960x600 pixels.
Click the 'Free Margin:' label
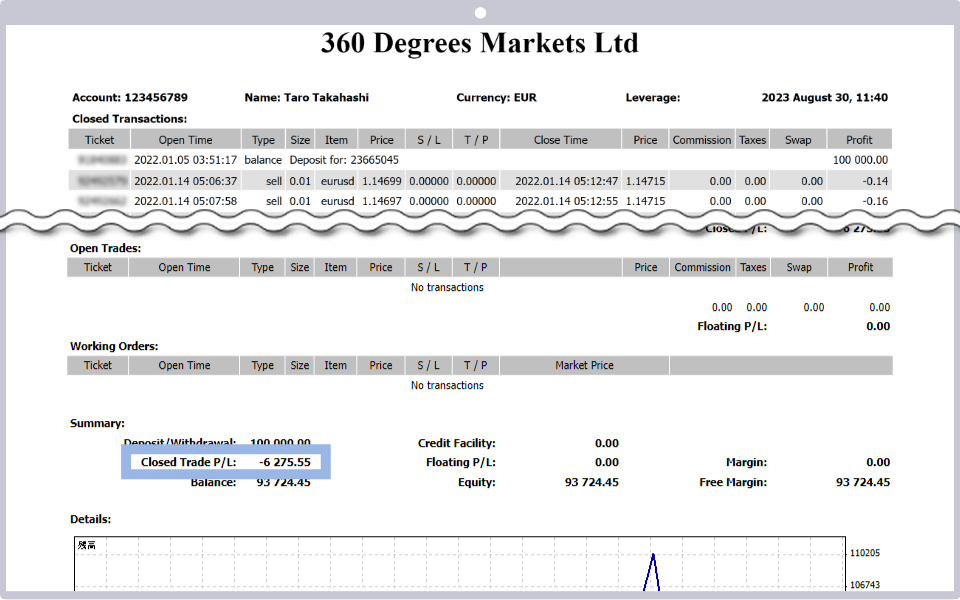(733, 482)
